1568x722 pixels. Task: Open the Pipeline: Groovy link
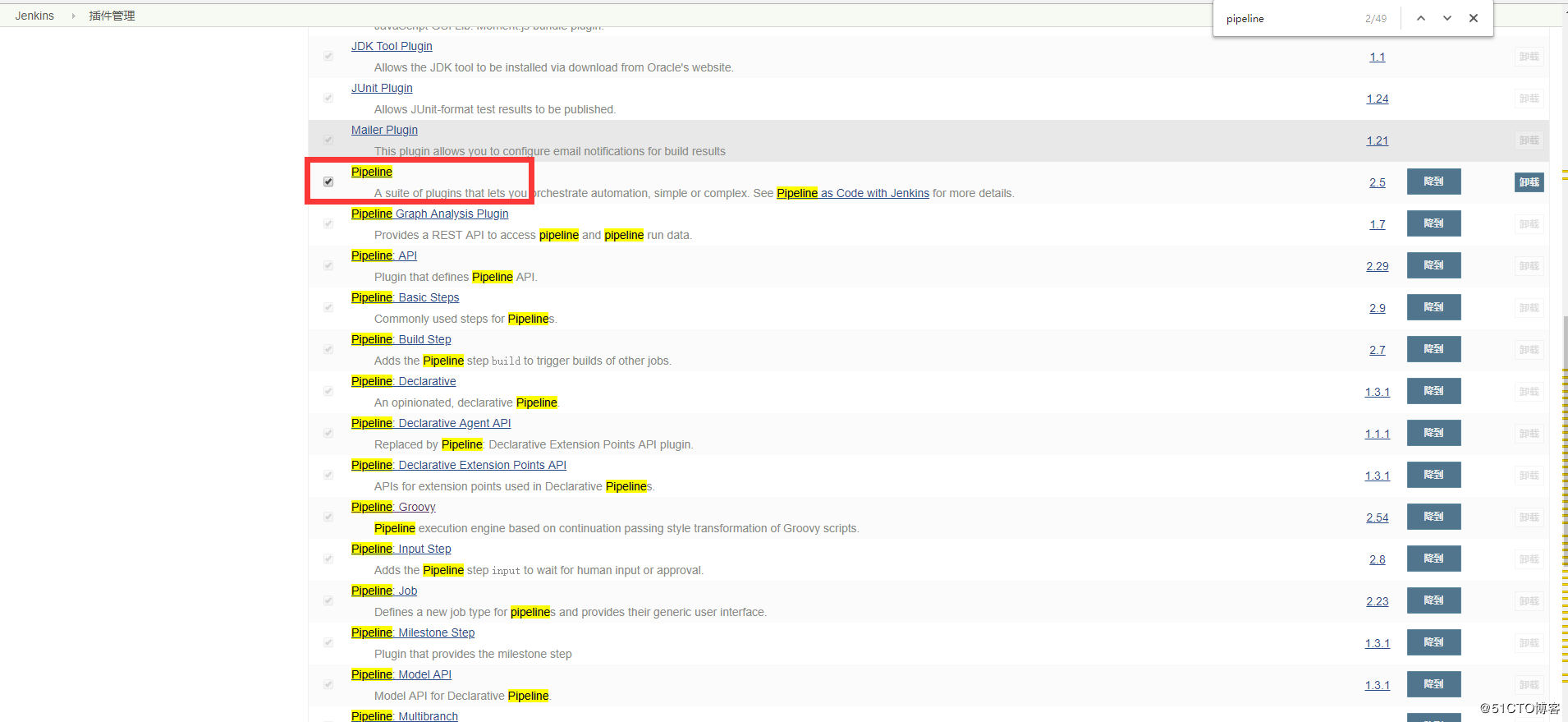point(393,507)
